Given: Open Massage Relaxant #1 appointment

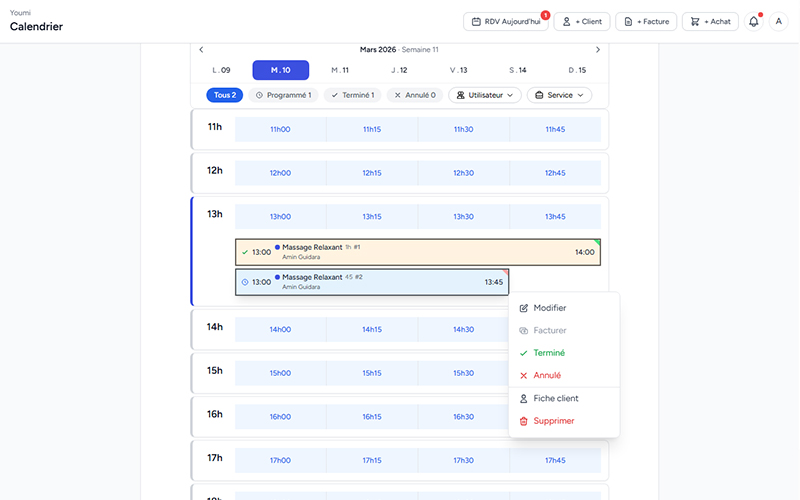Looking at the screenshot, I should (418, 252).
